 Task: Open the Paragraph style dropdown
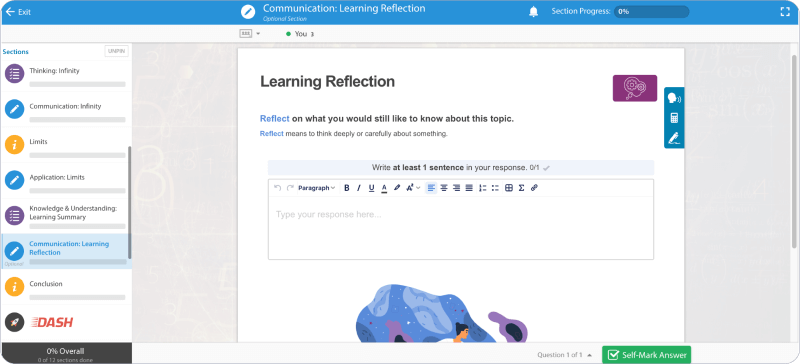tap(316, 188)
